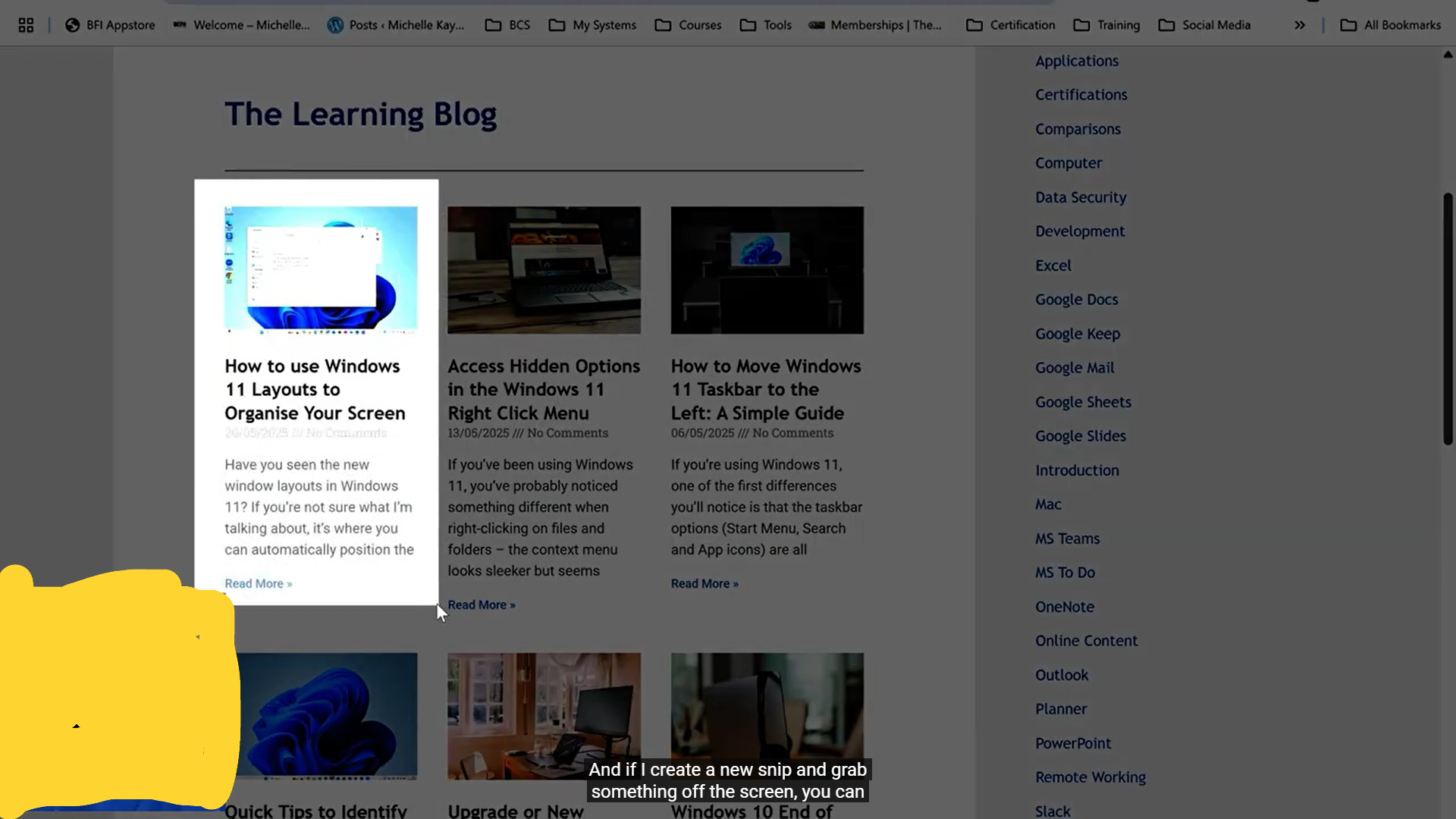
Task: Read More on Windows 11 Layouts article
Action: click(x=258, y=583)
